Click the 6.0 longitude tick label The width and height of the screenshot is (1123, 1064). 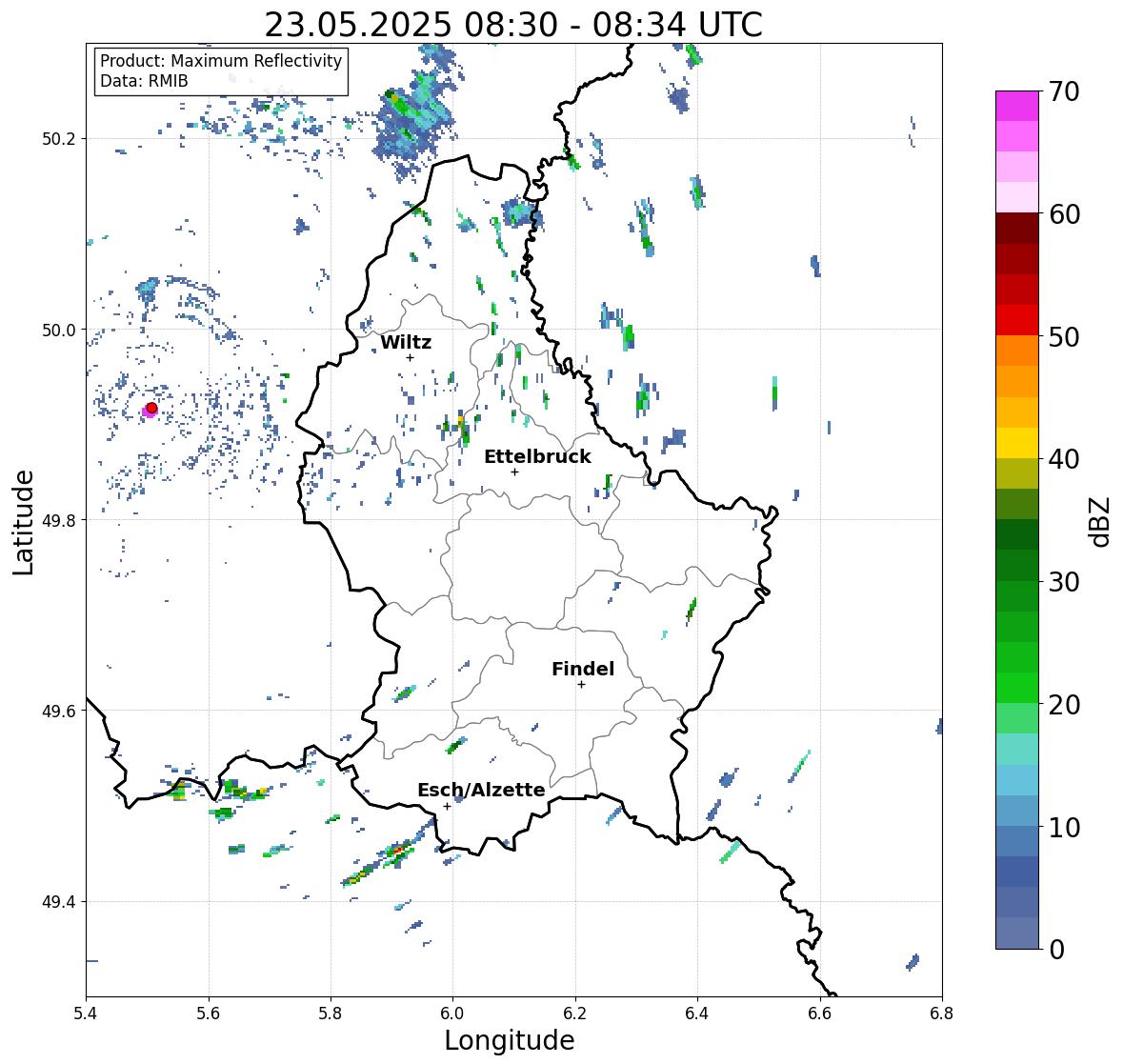[x=452, y=1013]
